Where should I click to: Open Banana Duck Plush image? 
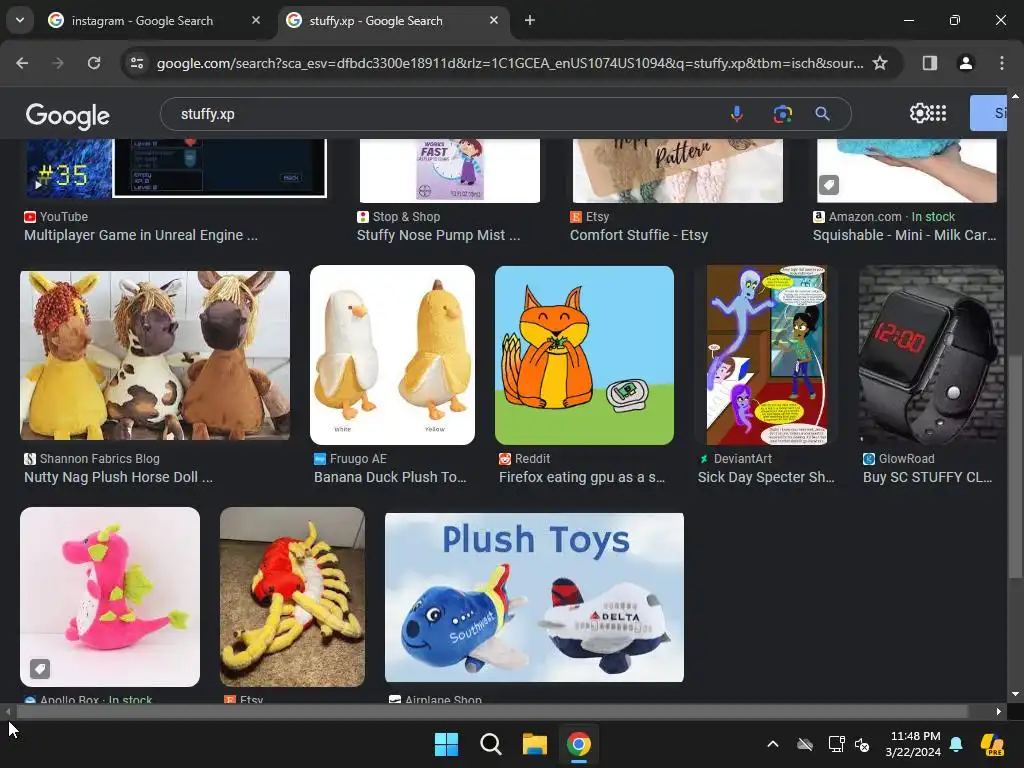click(x=392, y=355)
